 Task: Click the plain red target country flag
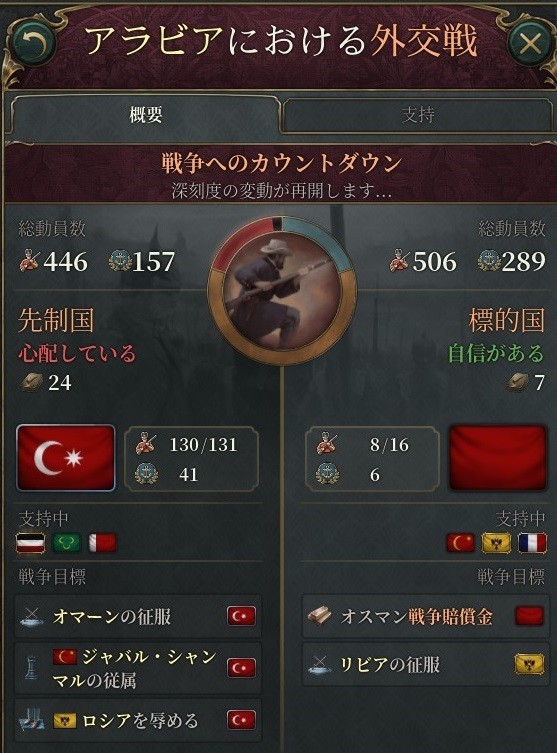tap(498, 458)
